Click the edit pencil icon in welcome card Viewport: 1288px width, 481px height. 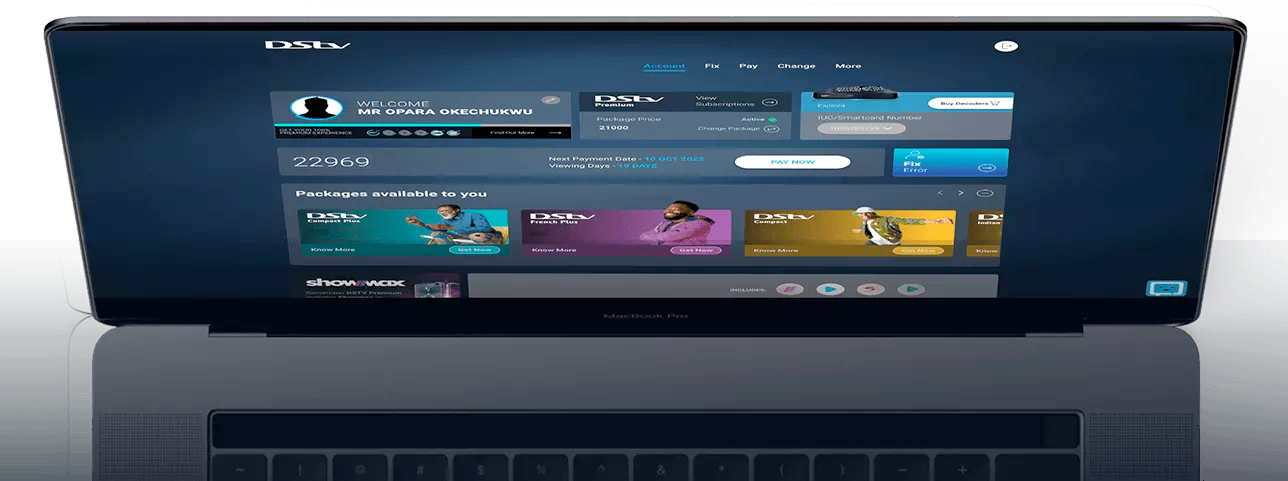pyautogui.click(x=550, y=100)
